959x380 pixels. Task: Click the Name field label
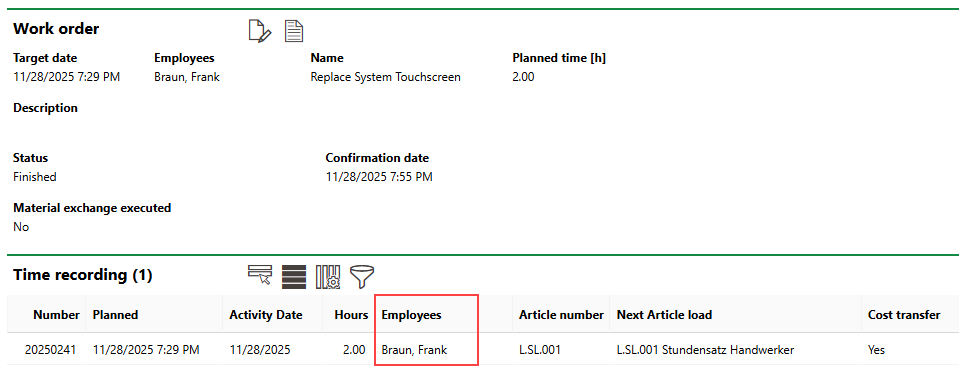327,58
